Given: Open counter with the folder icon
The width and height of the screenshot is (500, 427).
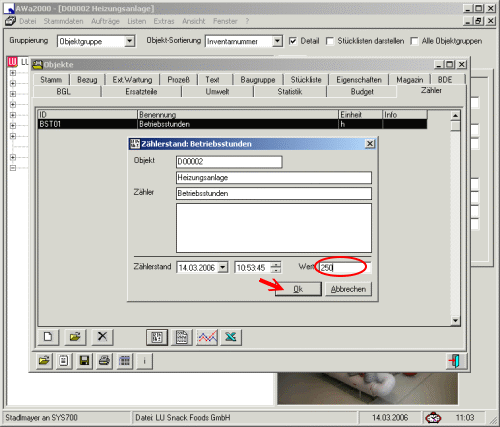Looking at the screenshot, I should click(x=75, y=337).
